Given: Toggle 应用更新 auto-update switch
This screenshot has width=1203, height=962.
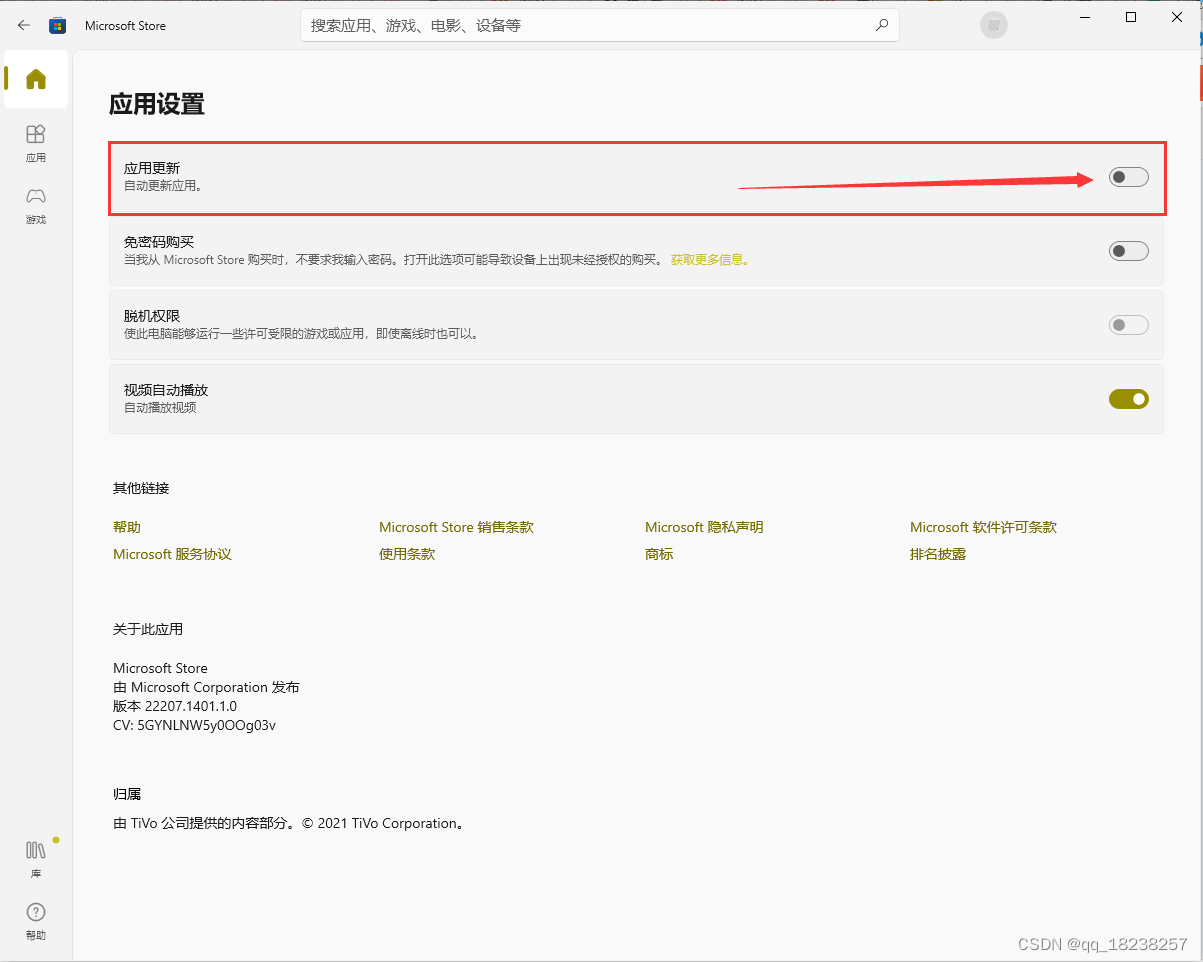Looking at the screenshot, I should point(1128,178).
